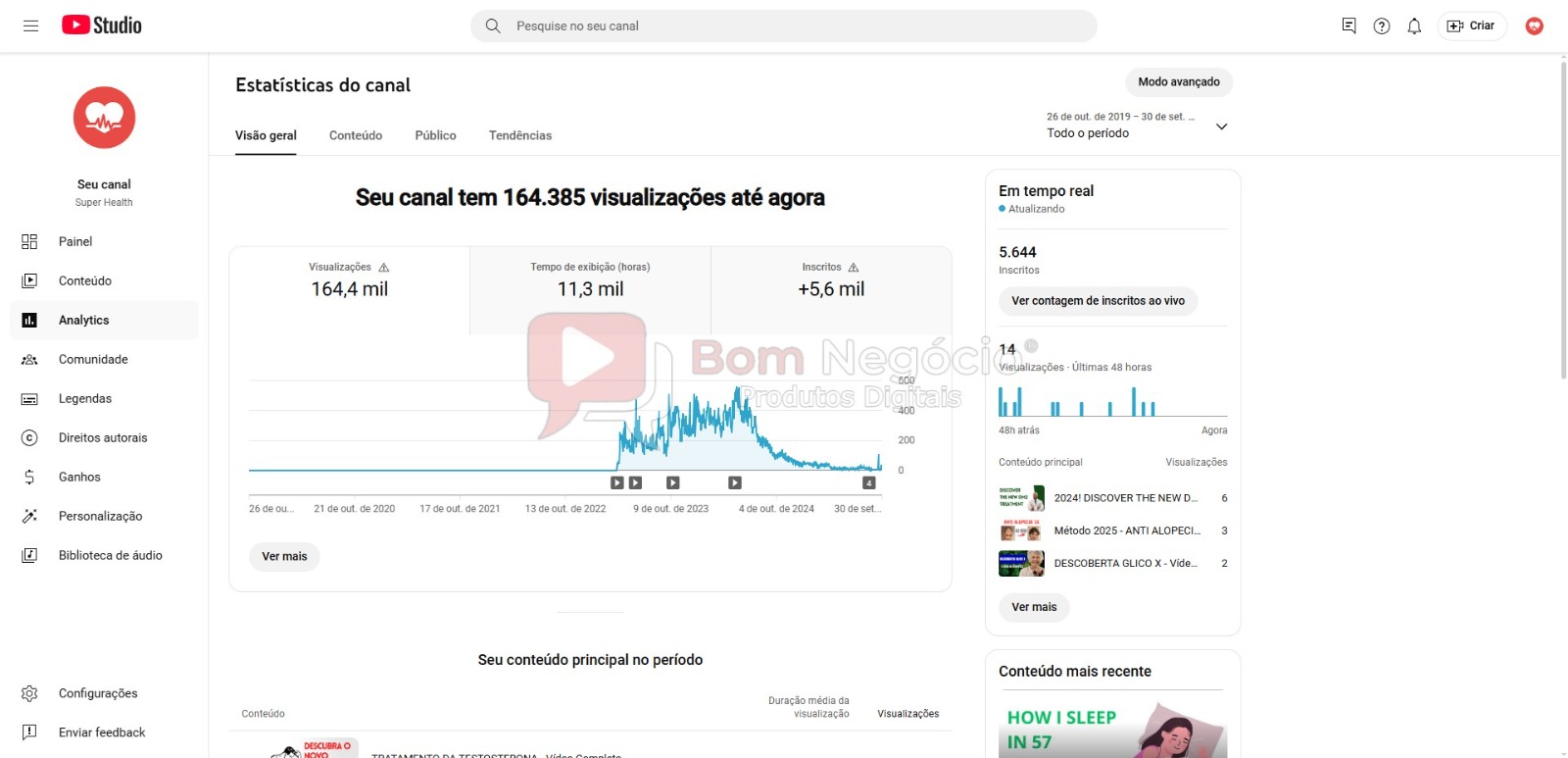1568x758 pixels.
Task: Click the warning icon beside Visualizações
Action: pyautogui.click(x=384, y=268)
